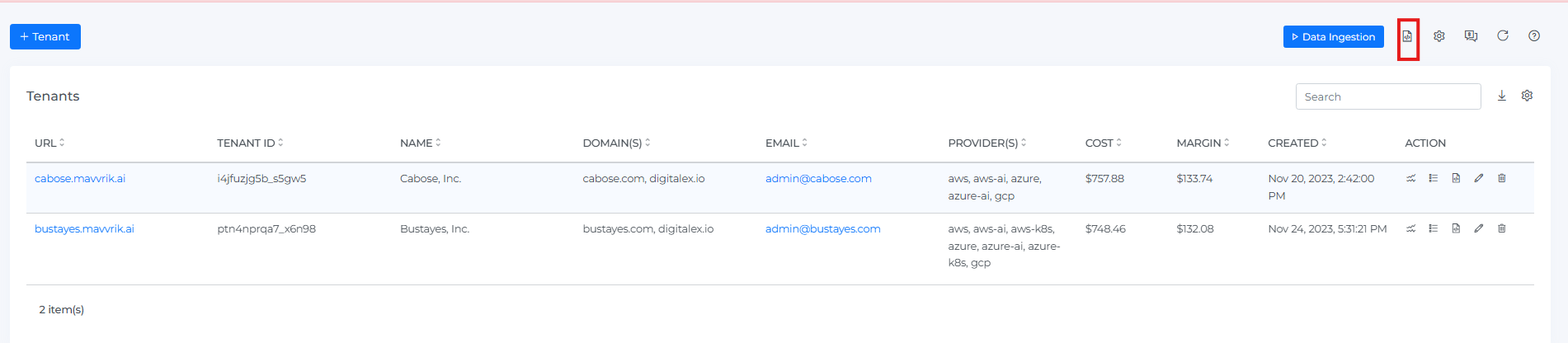Sort tenants by Name column
1568x343 pixels.
click(421, 143)
